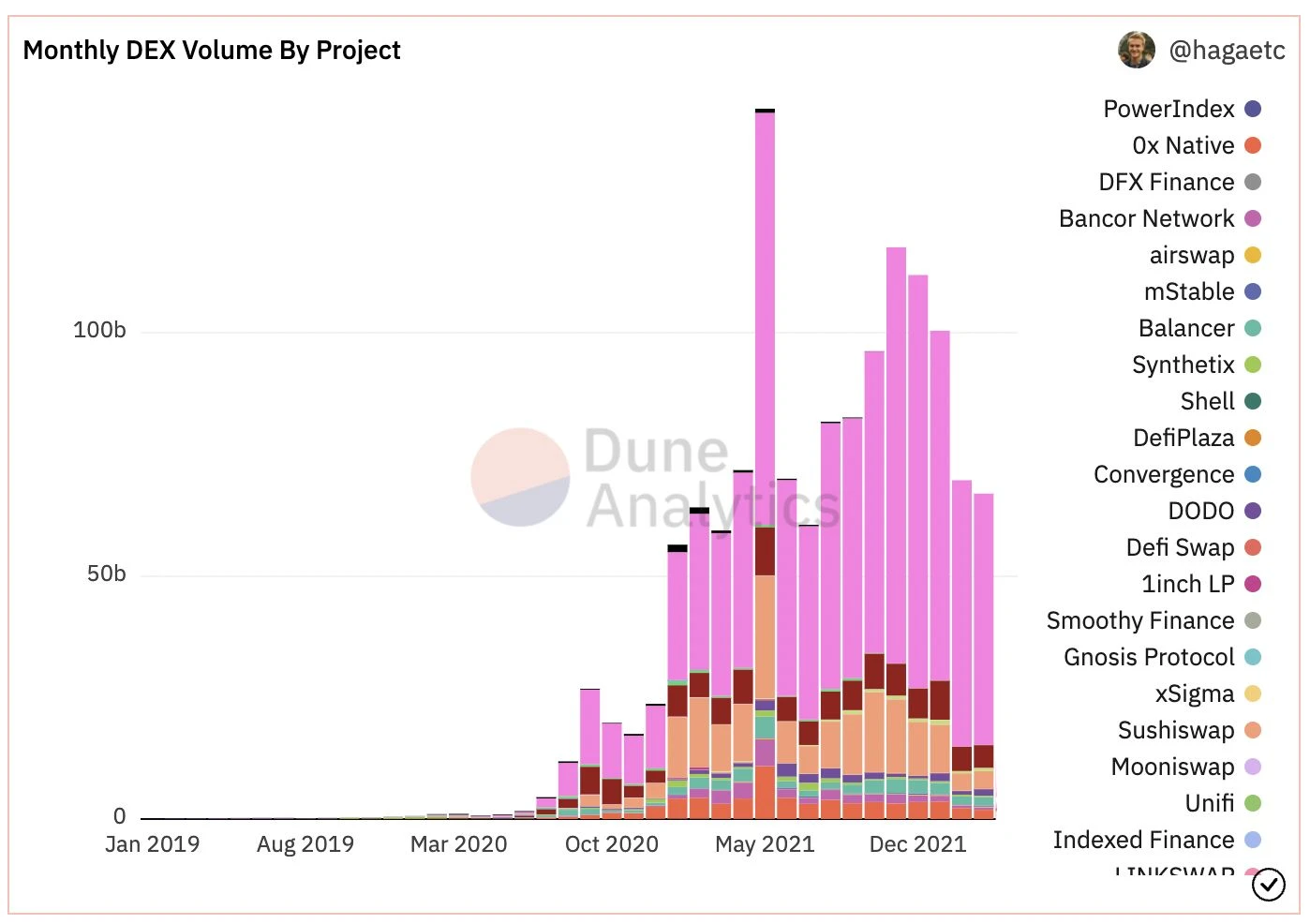Click the Sushiswap legend text
The width and height of the screenshot is (1310, 924).
tap(1176, 731)
